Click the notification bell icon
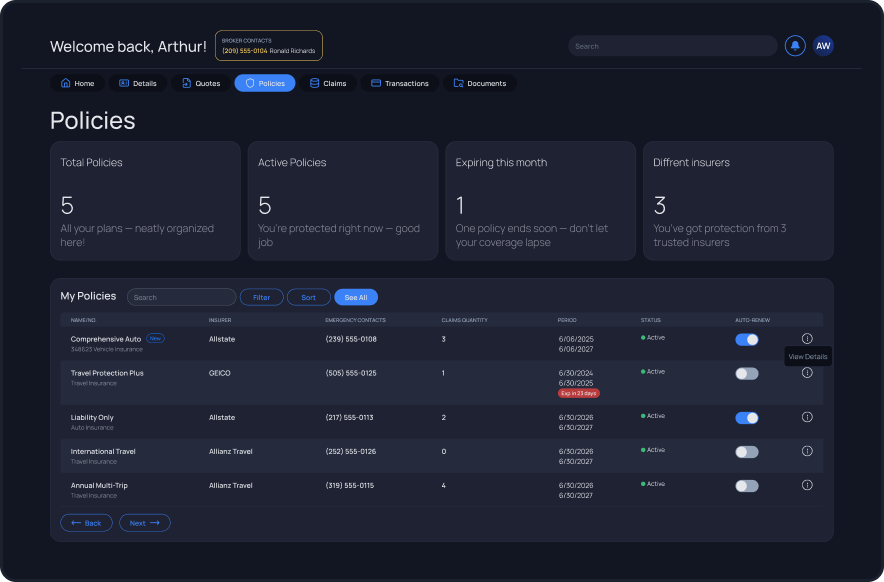The width and height of the screenshot is (884, 582). pos(793,45)
